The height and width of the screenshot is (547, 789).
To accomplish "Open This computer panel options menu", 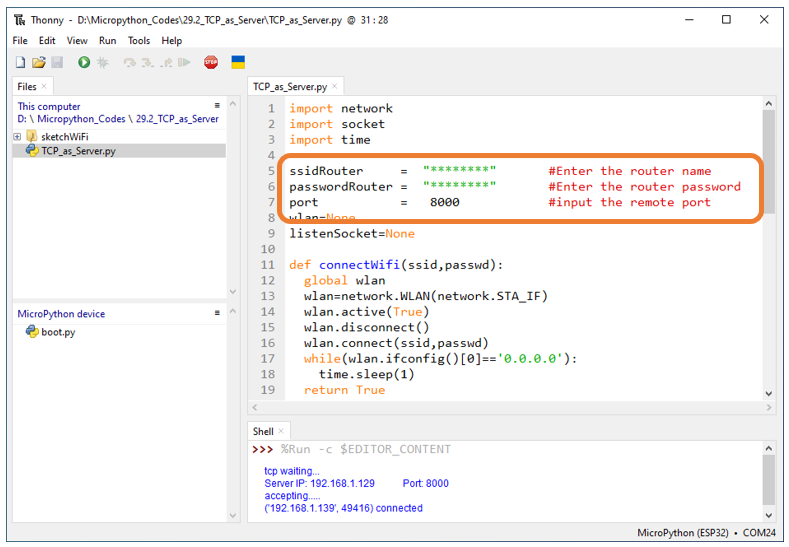I will coord(217,105).
